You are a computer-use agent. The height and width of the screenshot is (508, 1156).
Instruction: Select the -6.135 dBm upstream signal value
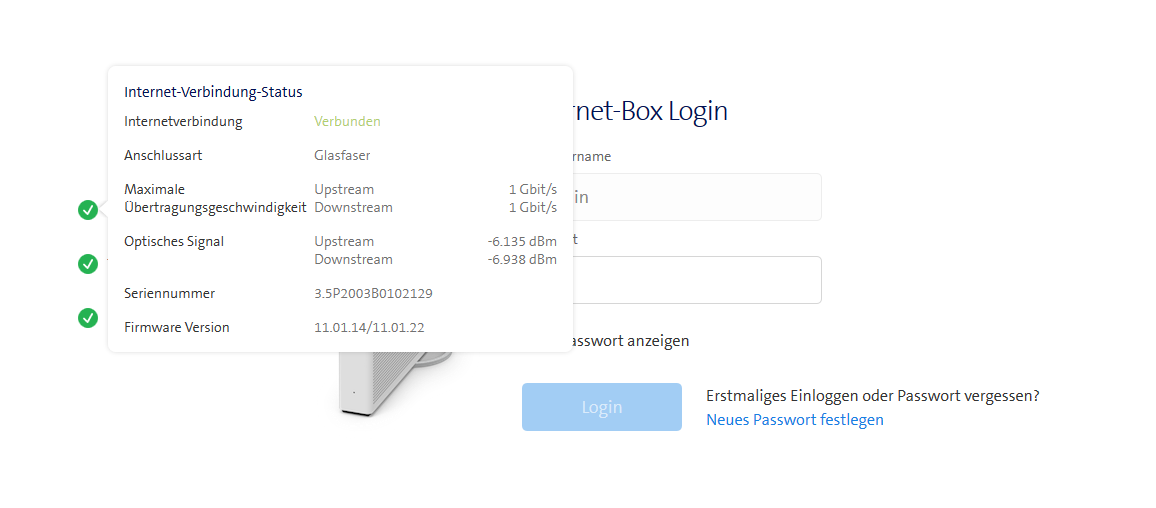[x=522, y=241]
